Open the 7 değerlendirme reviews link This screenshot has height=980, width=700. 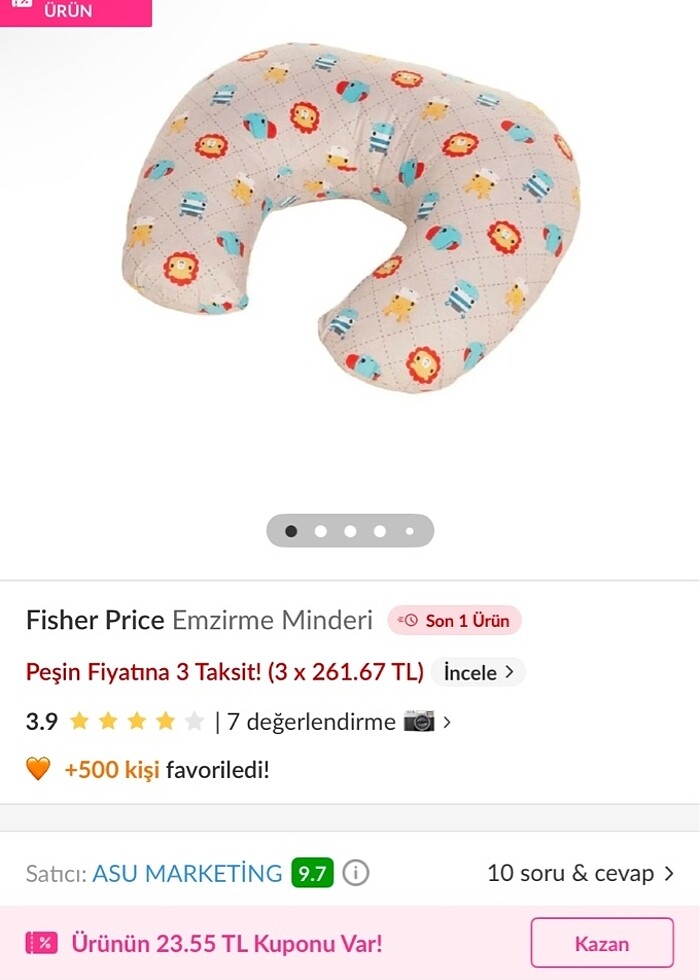pyautogui.click(x=311, y=721)
